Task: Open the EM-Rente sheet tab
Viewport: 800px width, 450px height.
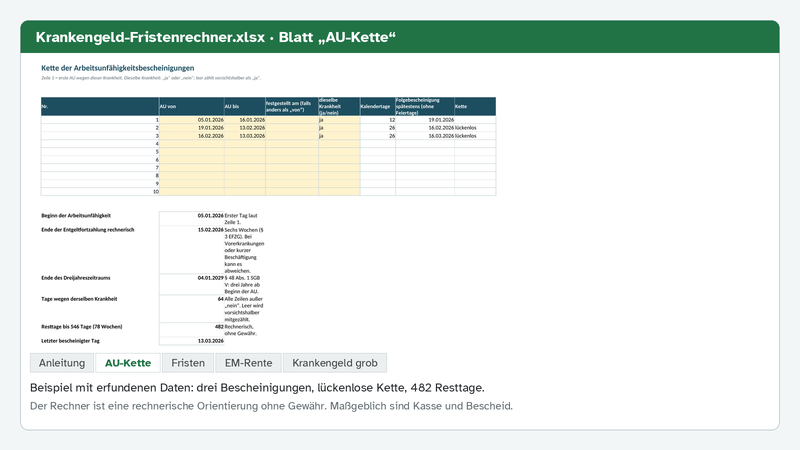Action: coord(248,363)
